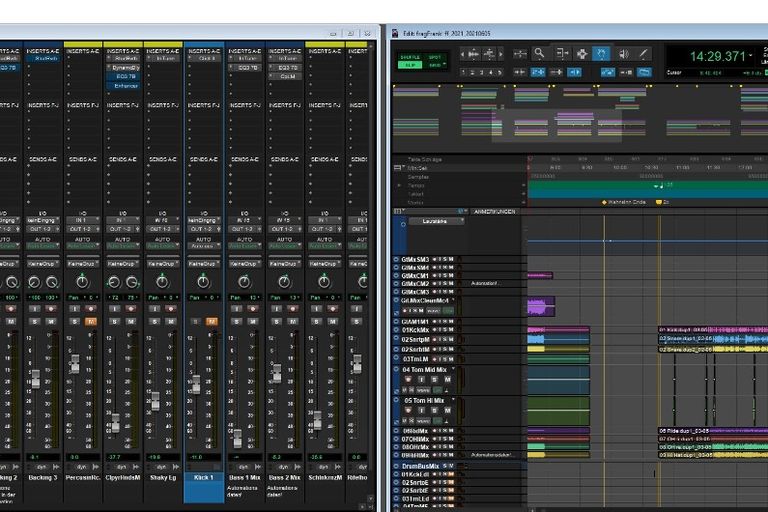
Task: Select the Scrubber speaker tool
Action: point(623,53)
